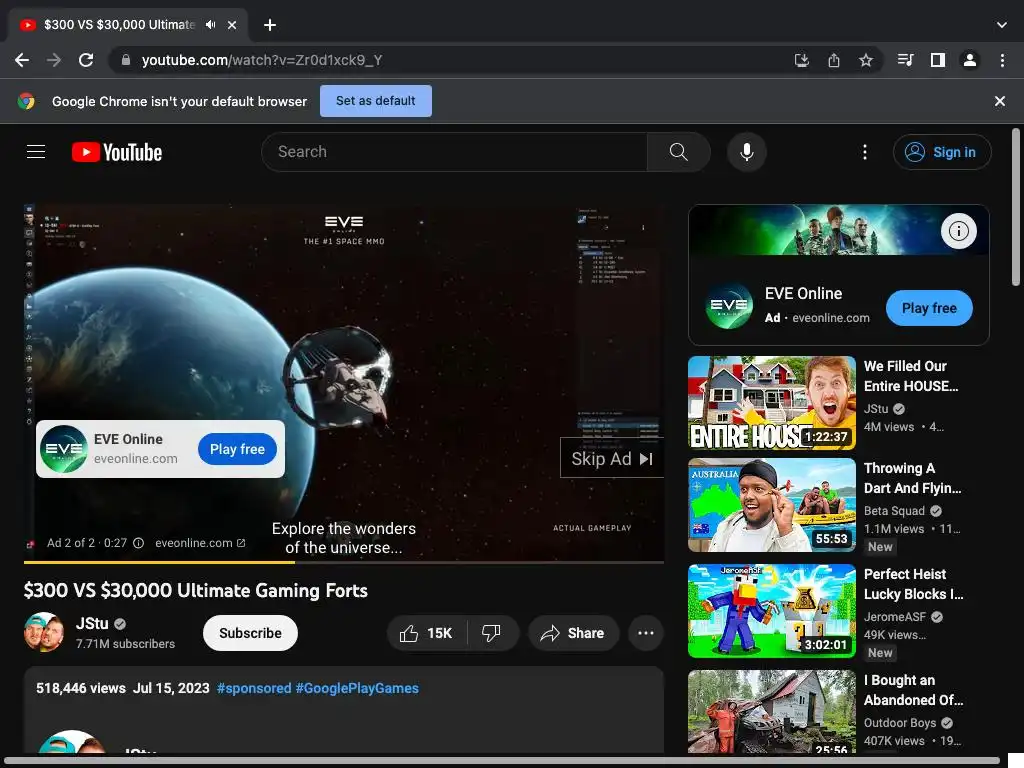Open YouTube settings three-dot menu
The image size is (1024, 768).
(865, 152)
